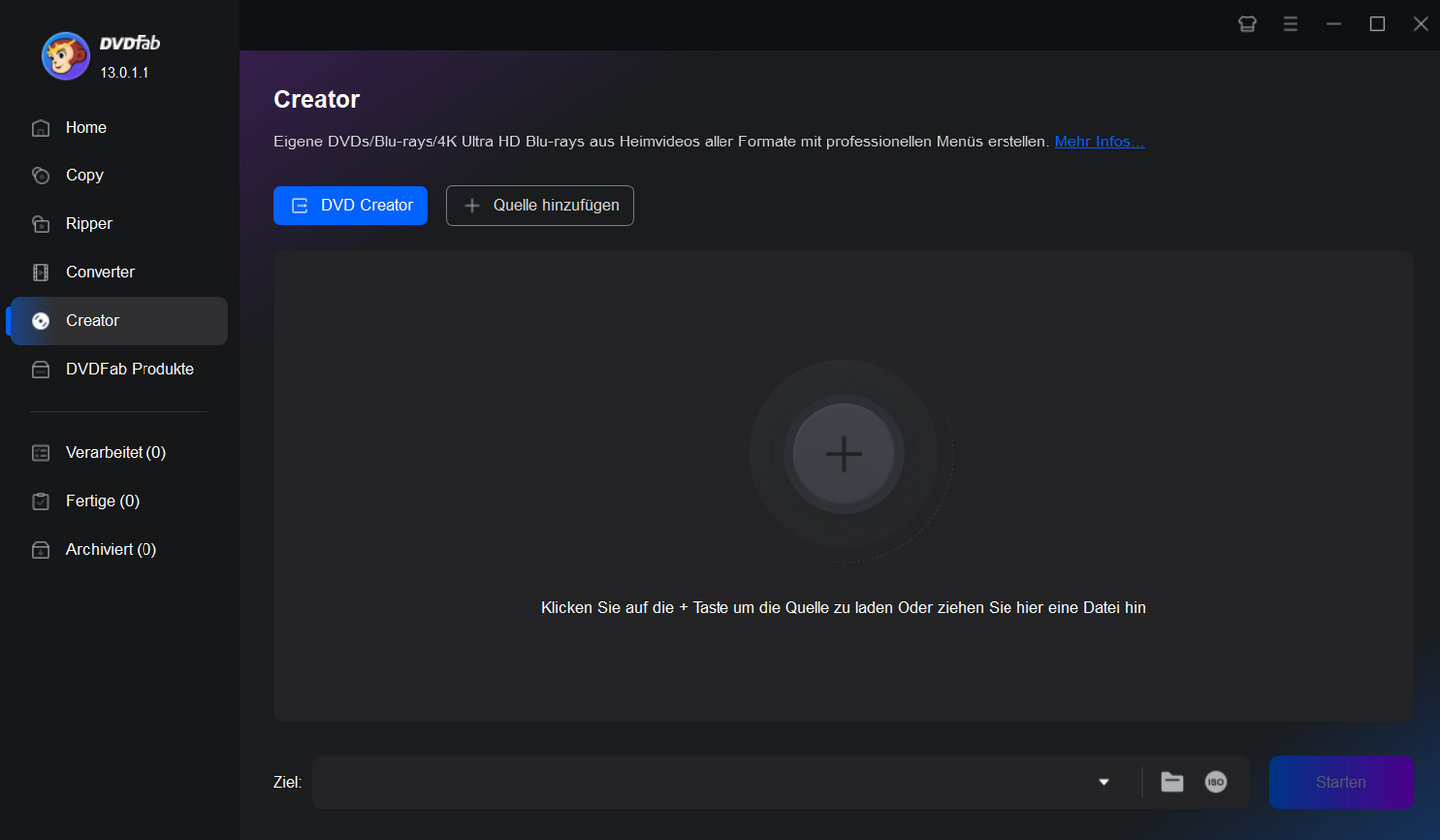Click the large plus circle to add source
The image size is (1440, 840).
(844, 454)
